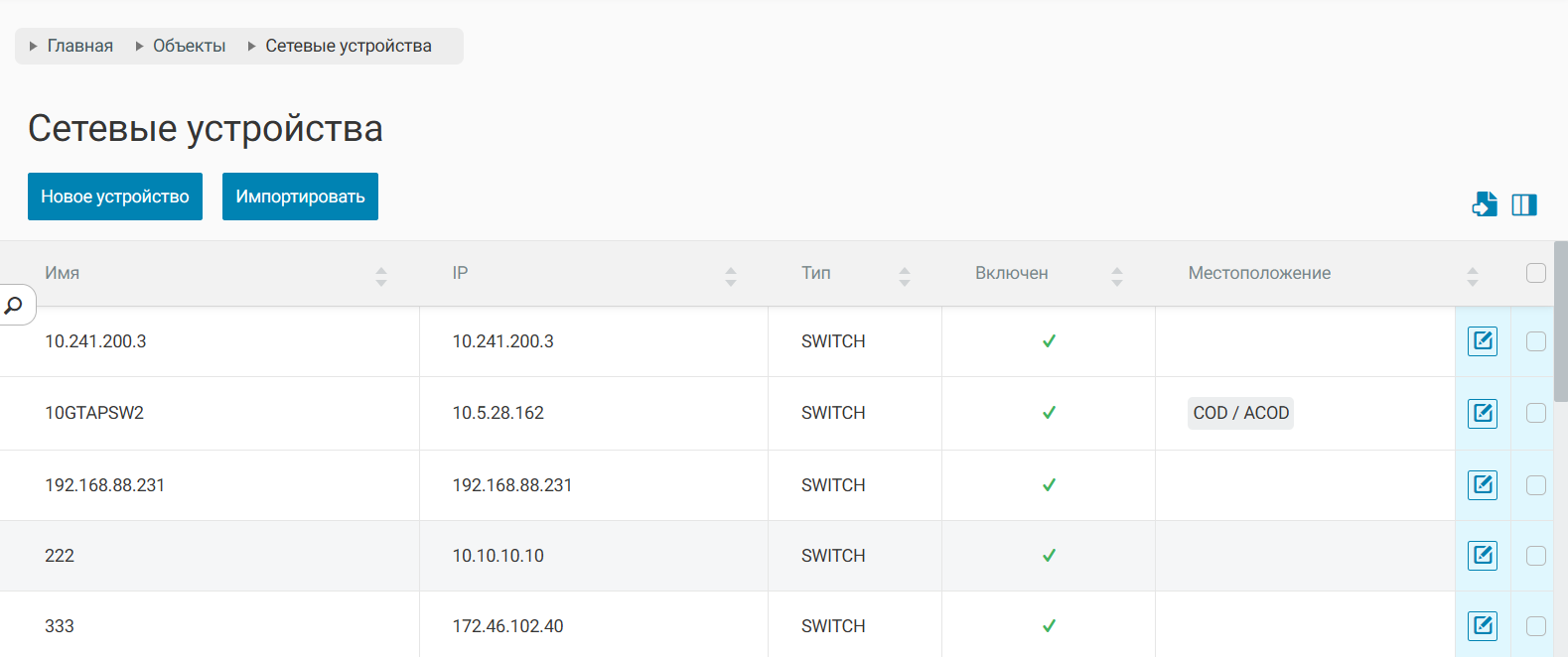Click the vertical scrollbar thumb

tap(1560, 322)
